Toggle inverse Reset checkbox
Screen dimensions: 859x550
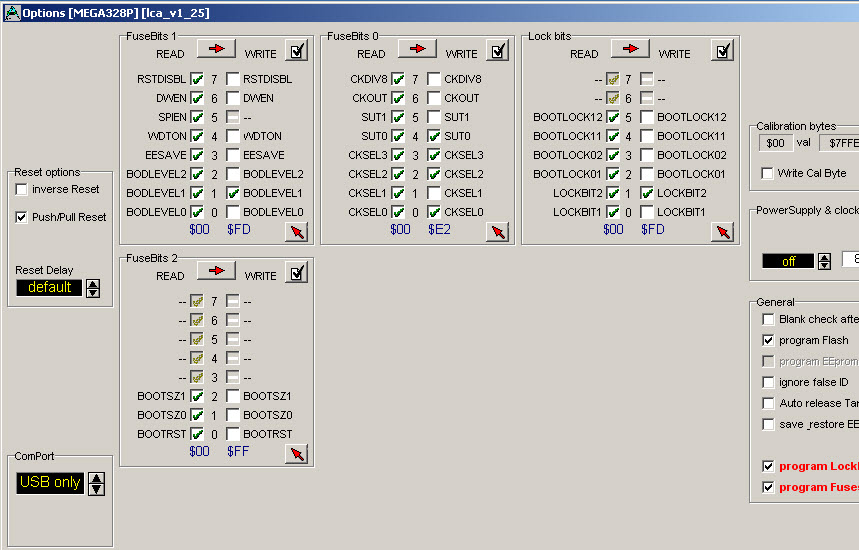tap(21, 190)
